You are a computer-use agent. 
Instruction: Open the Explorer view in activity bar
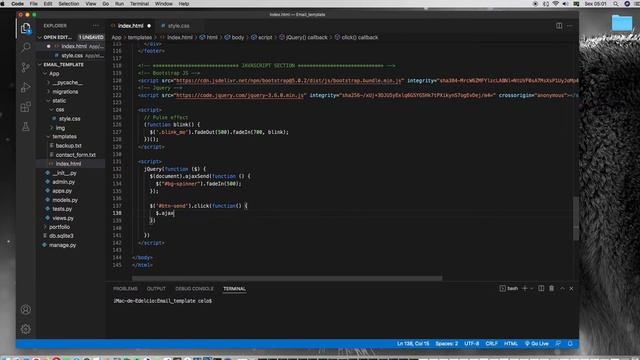coord(26,28)
